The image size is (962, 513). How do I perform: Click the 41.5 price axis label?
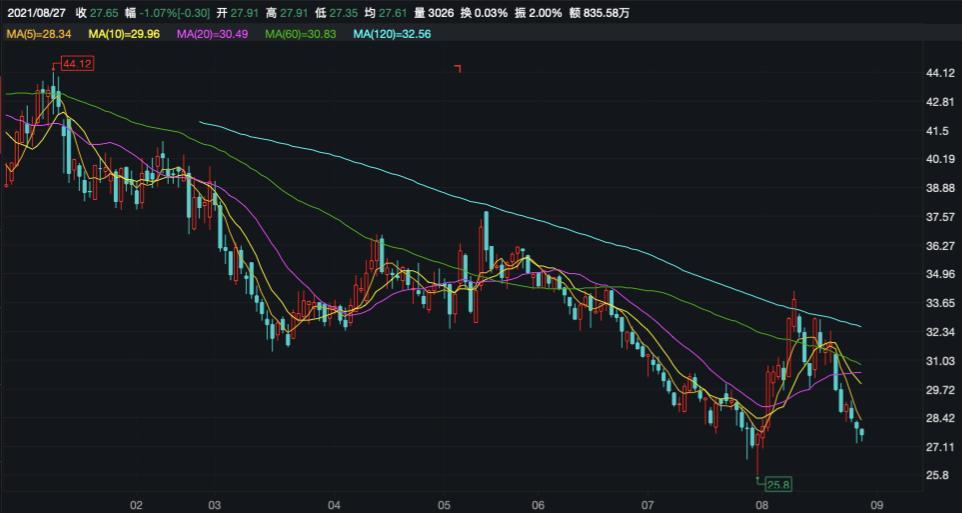click(937, 131)
